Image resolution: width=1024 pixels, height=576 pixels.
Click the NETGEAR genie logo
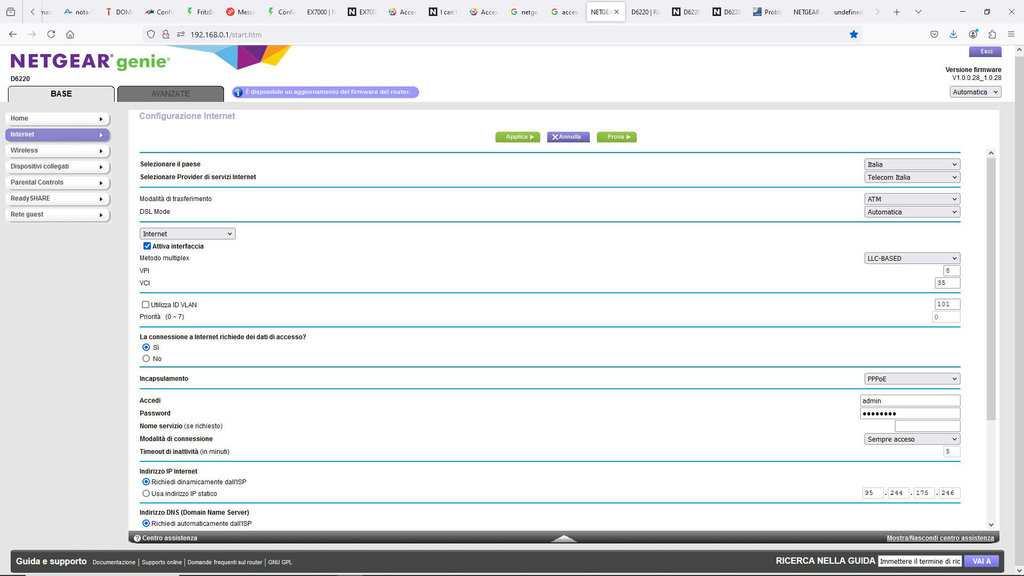90,61
